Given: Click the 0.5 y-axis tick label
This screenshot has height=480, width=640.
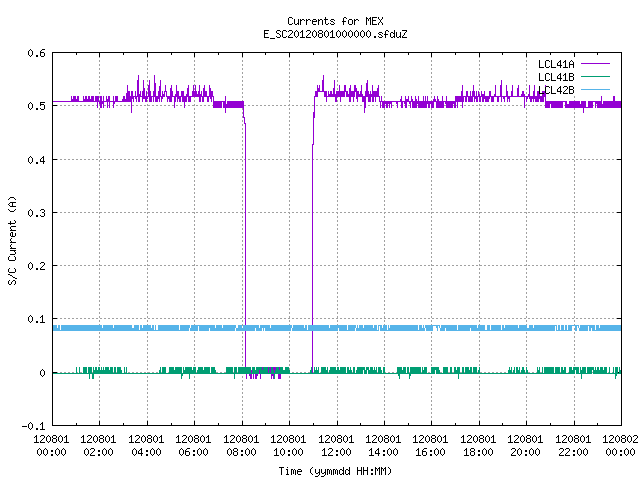Looking at the screenshot, I should [36, 106].
